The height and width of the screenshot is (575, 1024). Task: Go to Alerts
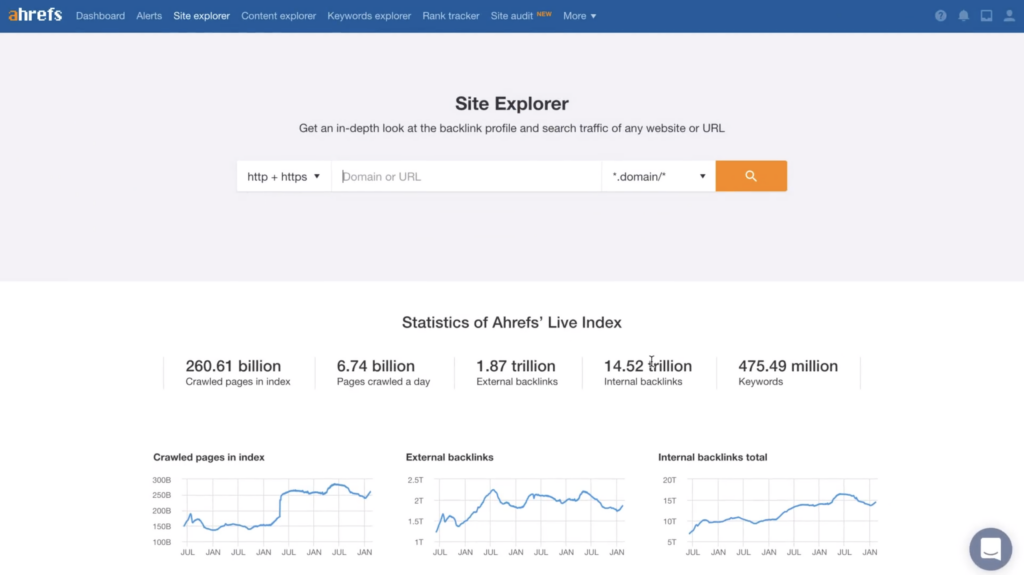click(x=149, y=16)
